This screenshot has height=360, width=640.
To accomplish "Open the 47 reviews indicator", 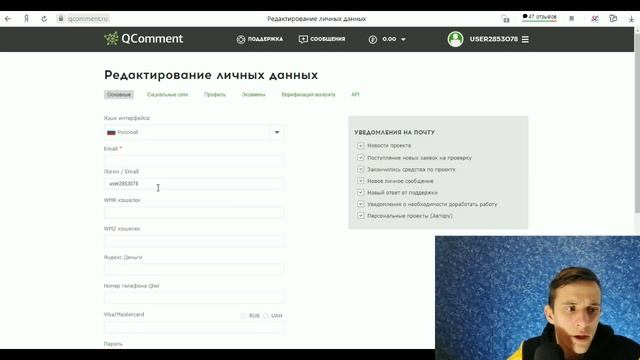I will click(x=539, y=17).
